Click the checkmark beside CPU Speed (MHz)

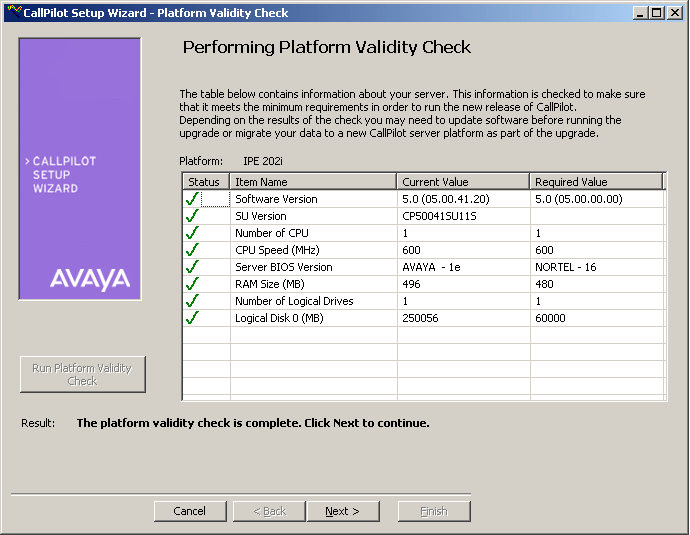coord(192,250)
